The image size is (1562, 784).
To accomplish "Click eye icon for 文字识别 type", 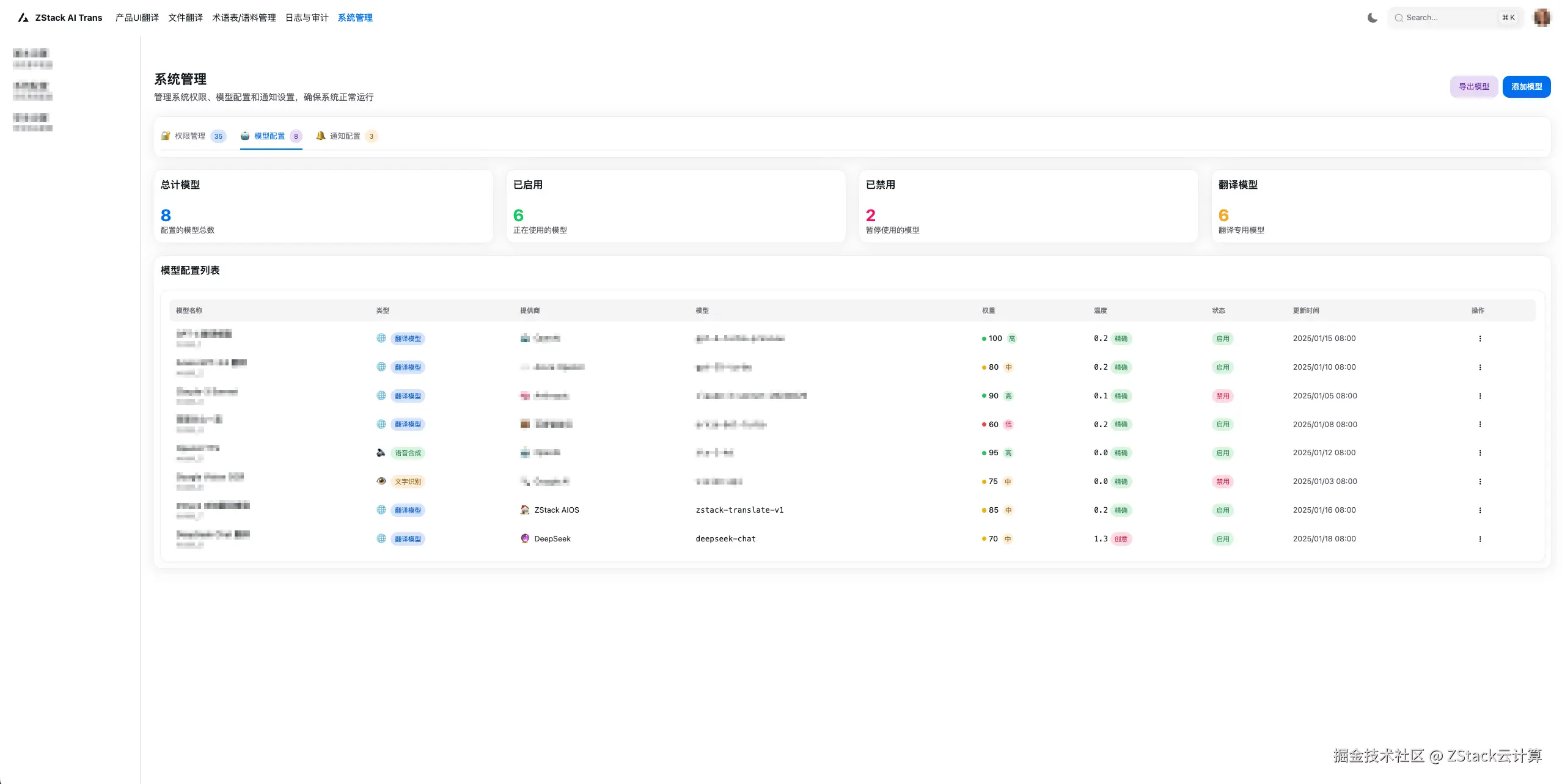I will coord(381,481).
